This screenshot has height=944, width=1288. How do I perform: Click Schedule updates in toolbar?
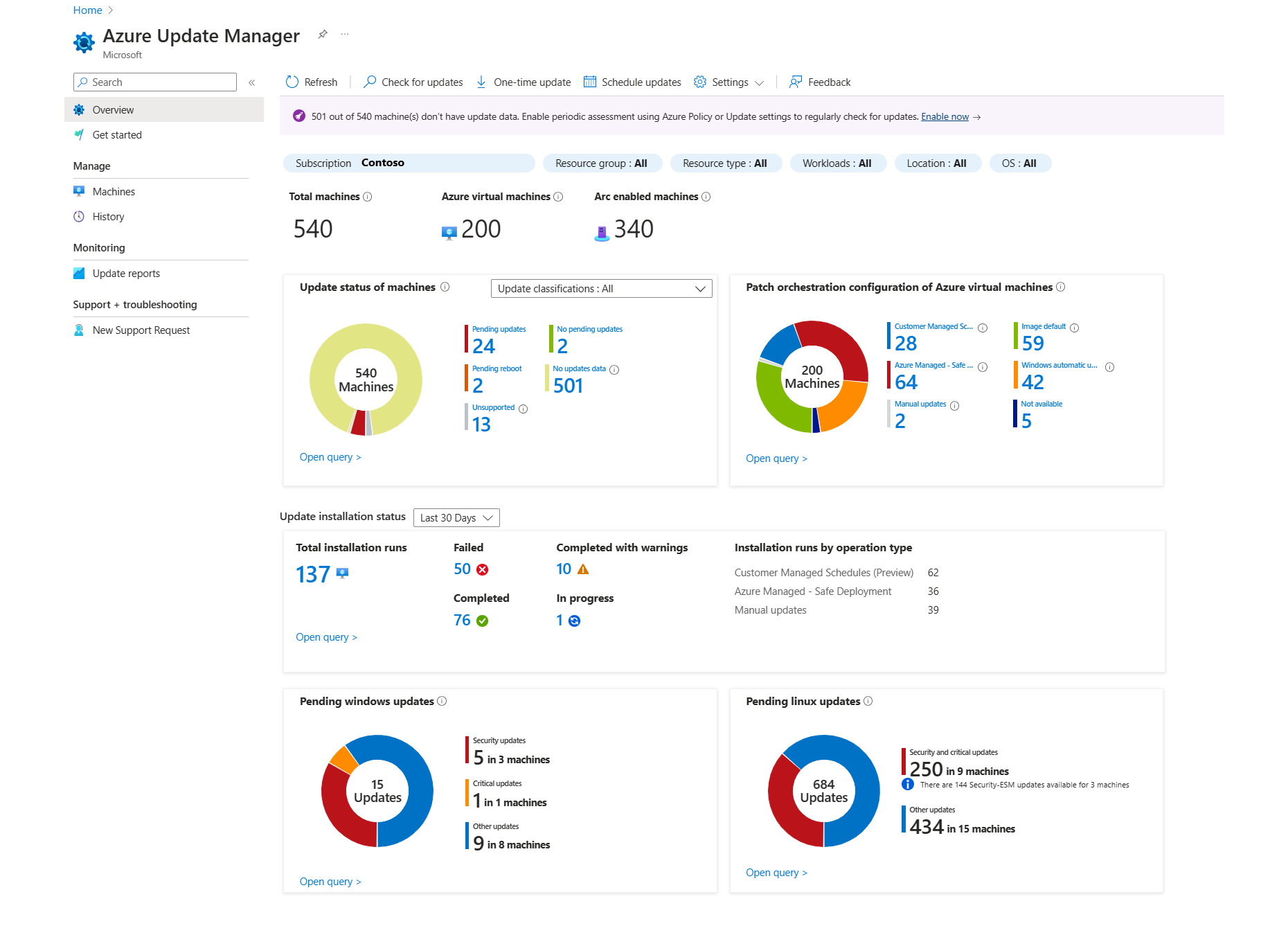[632, 82]
